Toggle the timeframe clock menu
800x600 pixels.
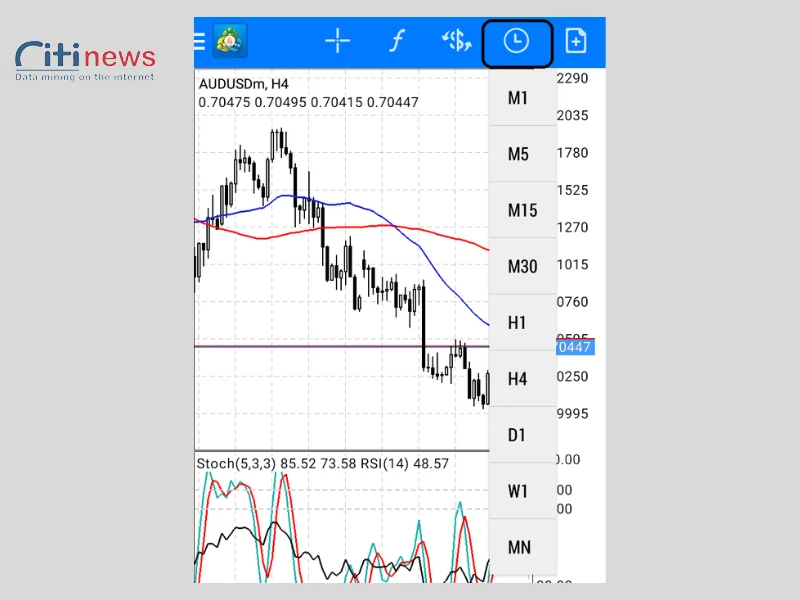[x=516, y=41]
